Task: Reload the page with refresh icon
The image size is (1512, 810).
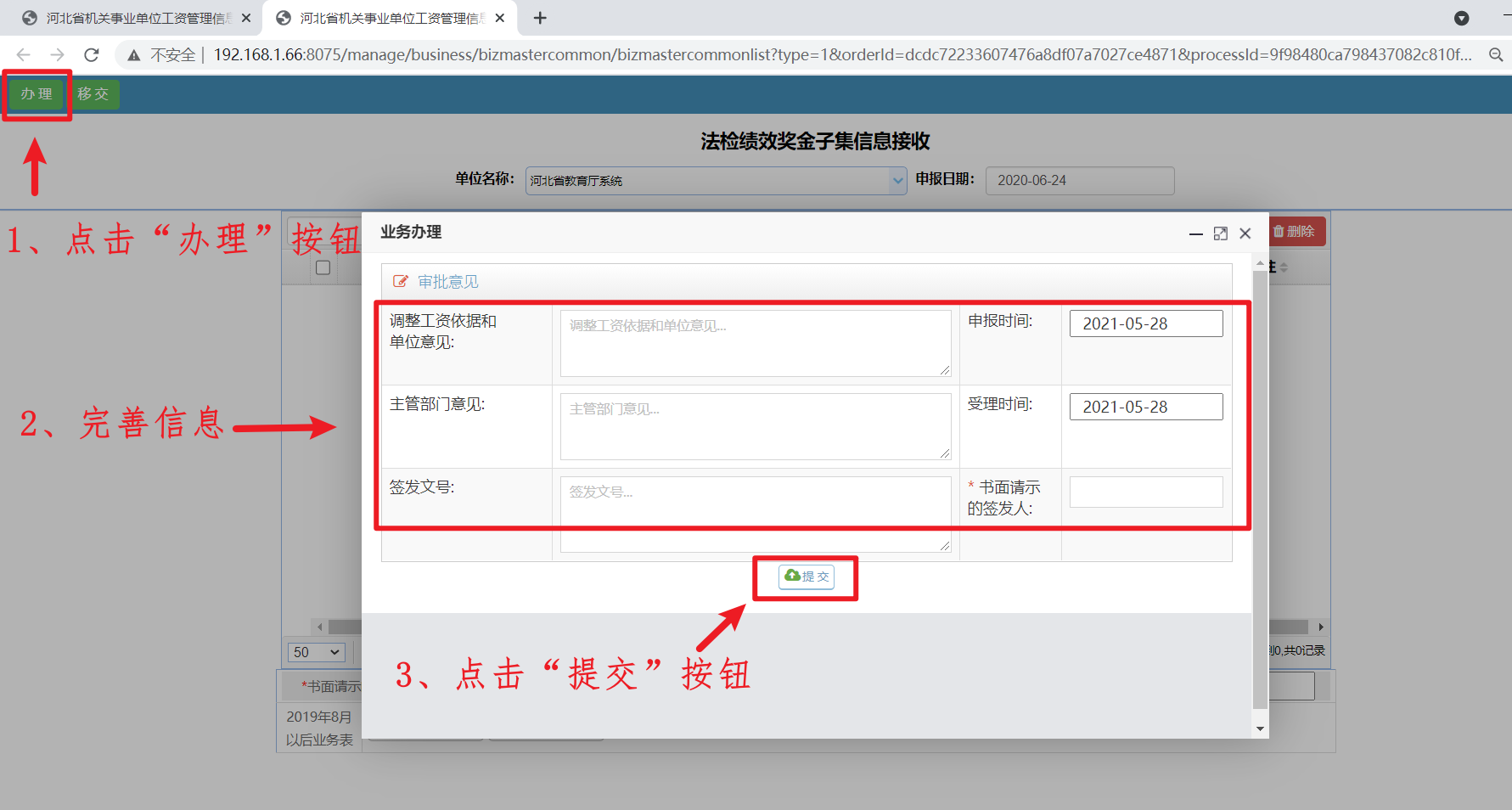Action: [92, 55]
